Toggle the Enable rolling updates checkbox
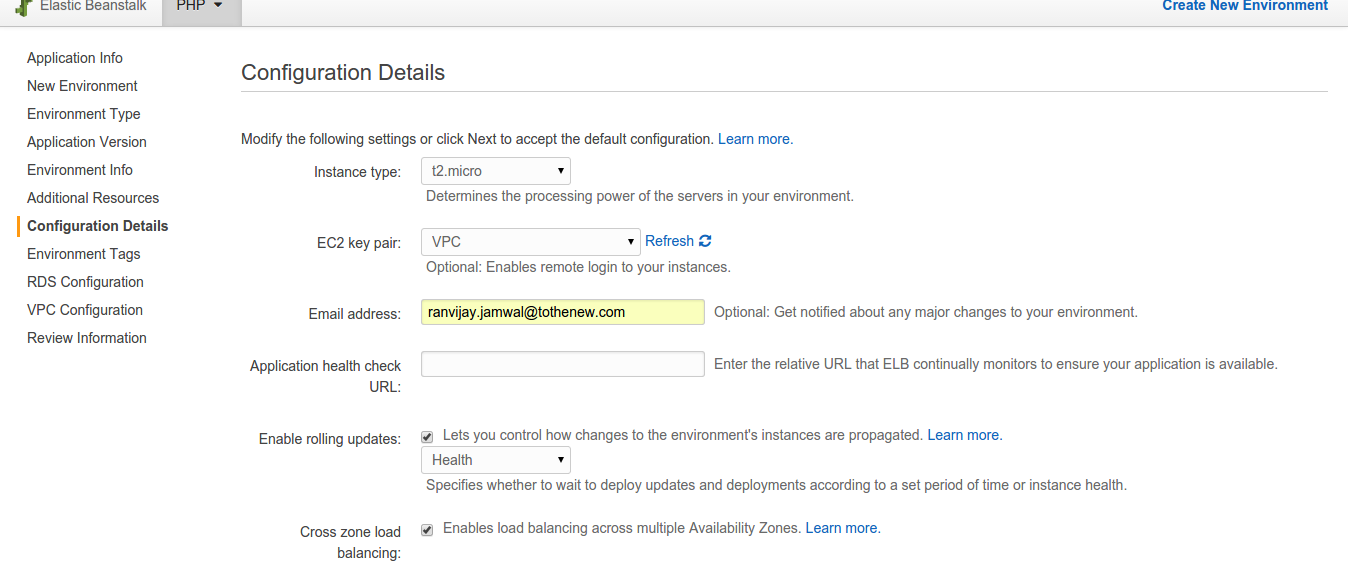The height and width of the screenshot is (579, 1348). (427, 437)
